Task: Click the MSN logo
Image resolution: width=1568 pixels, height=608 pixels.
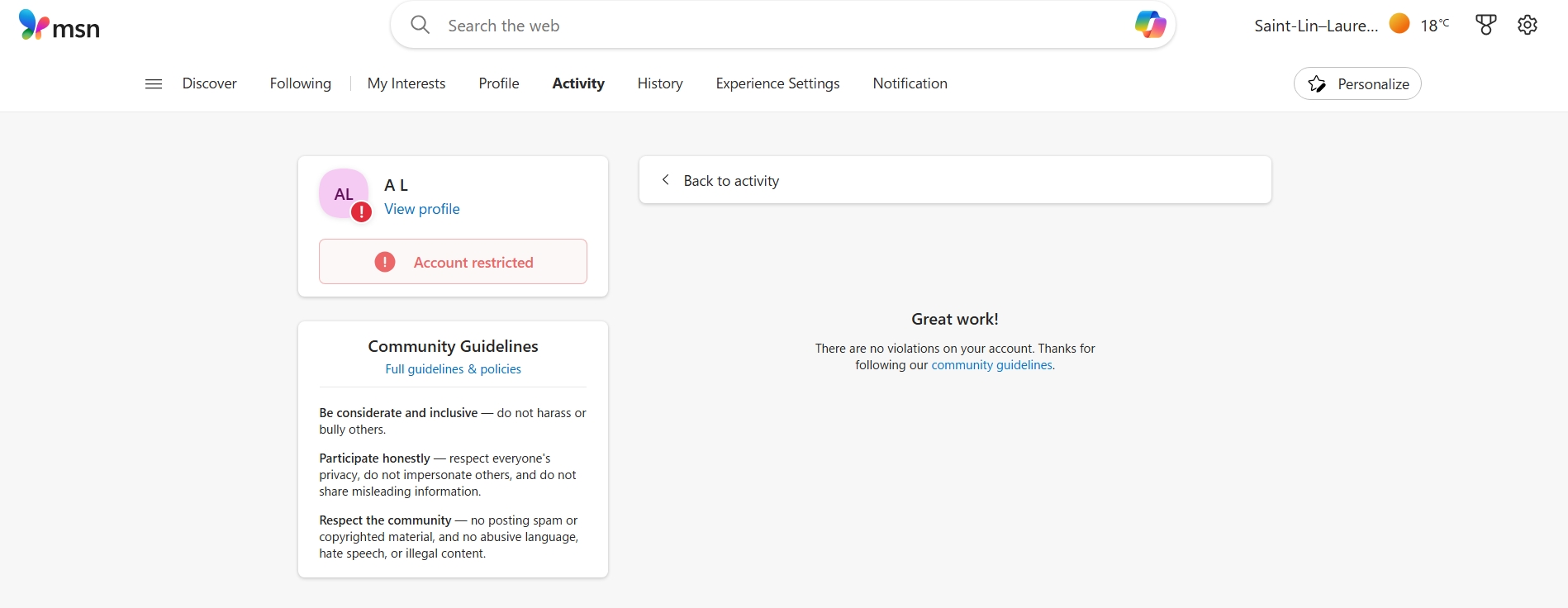Action: coord(59,26)
